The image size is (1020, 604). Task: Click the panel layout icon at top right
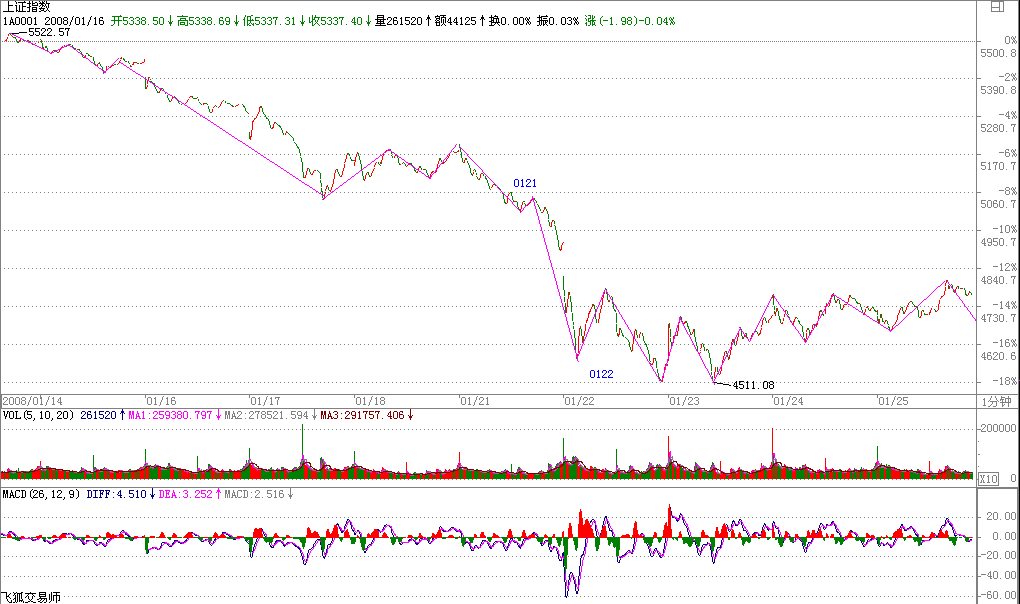pyautogui.click(x=996, y=6)
